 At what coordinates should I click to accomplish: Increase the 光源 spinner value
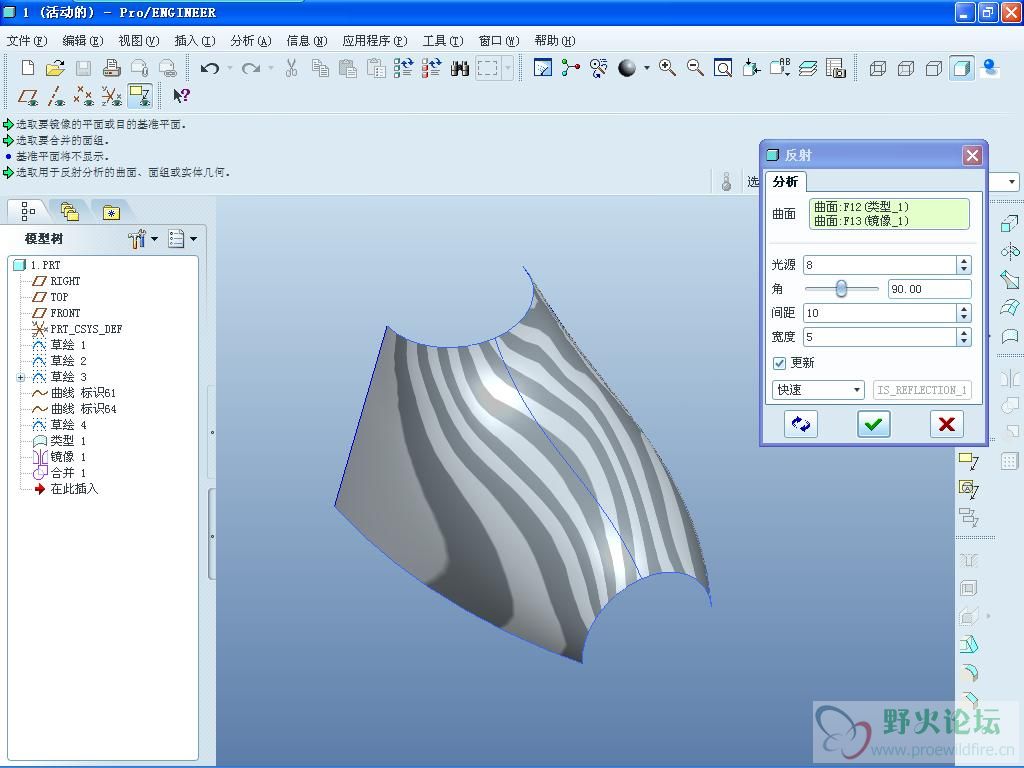coord(964,261)
